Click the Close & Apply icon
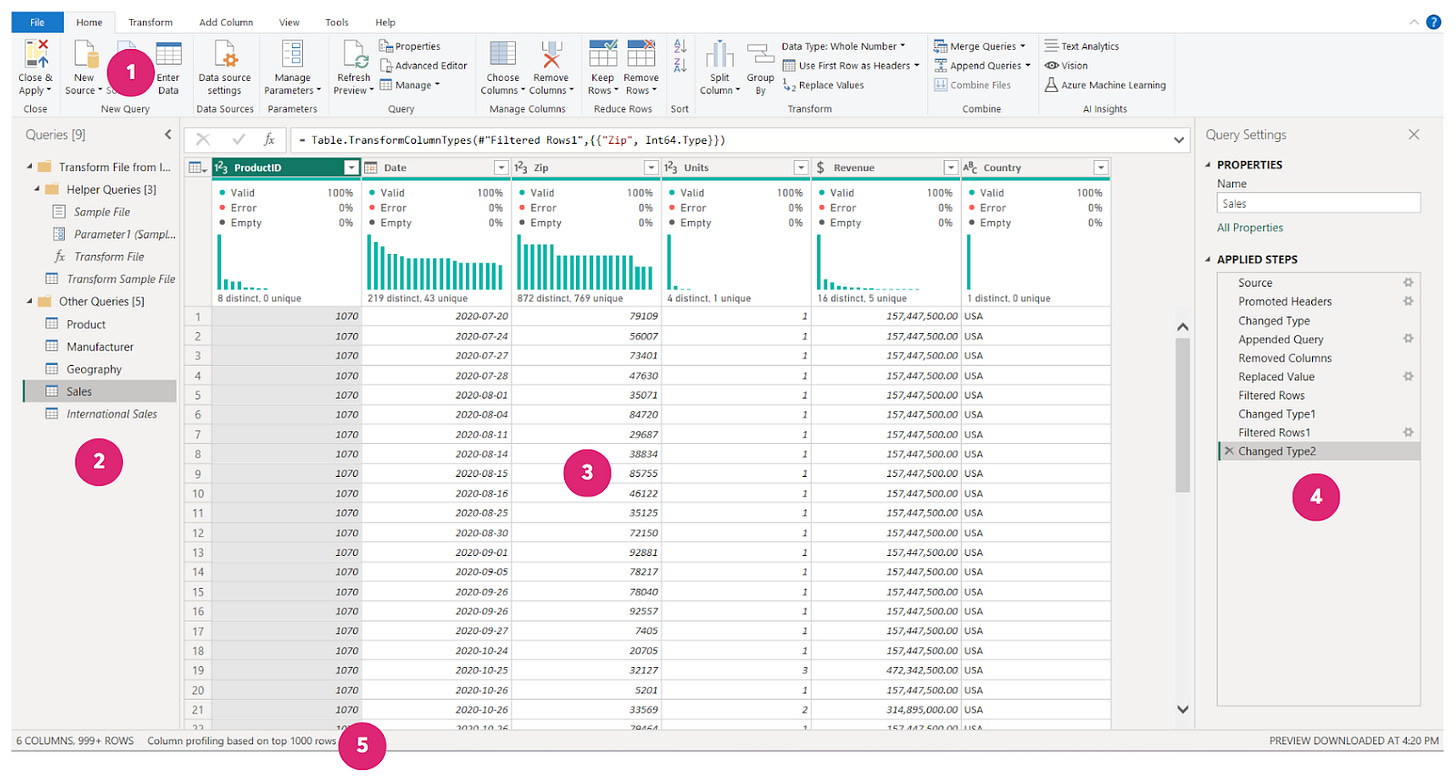 coord(35,55)
